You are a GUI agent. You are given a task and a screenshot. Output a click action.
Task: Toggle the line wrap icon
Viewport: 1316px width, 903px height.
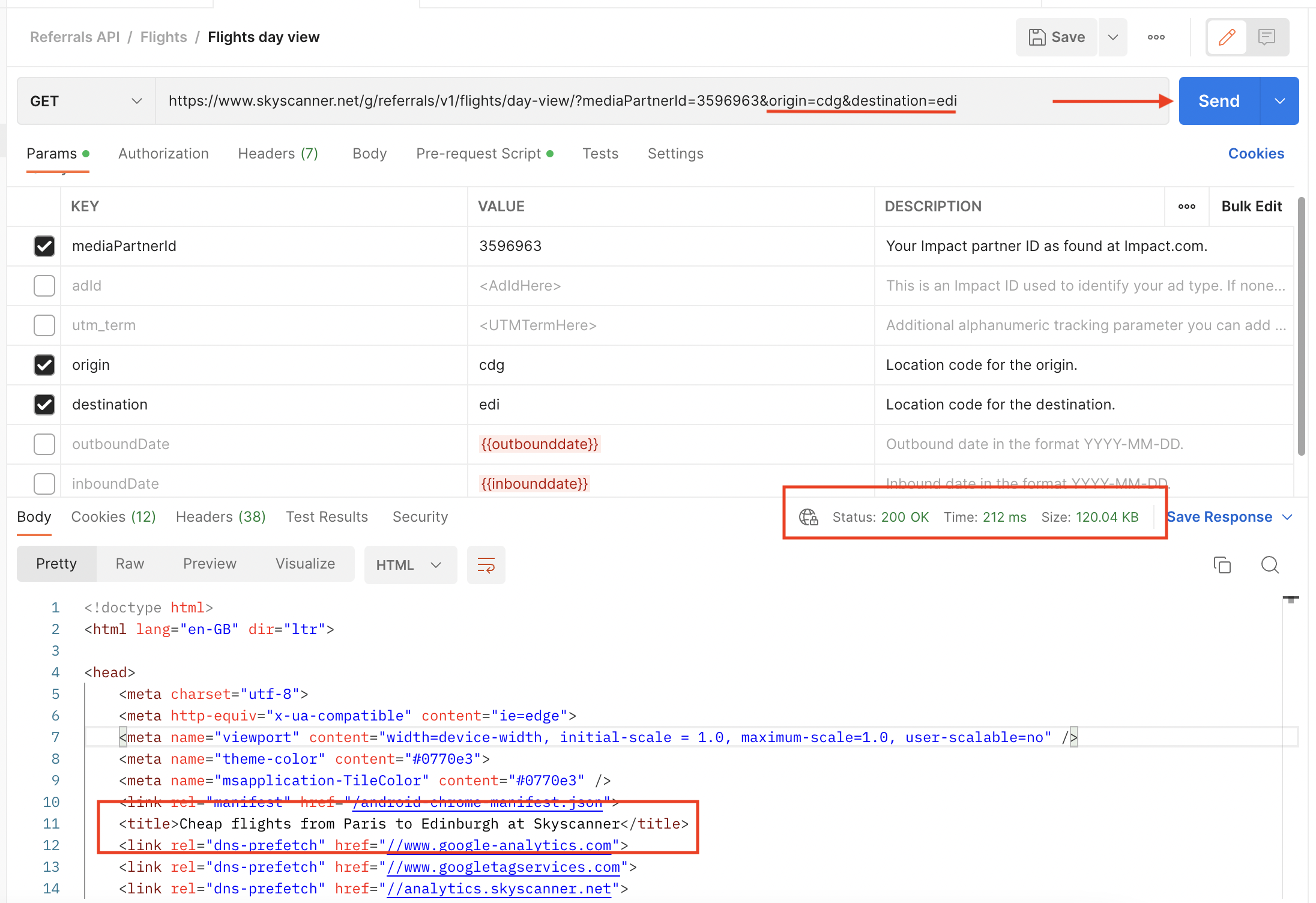coord(486,565)
